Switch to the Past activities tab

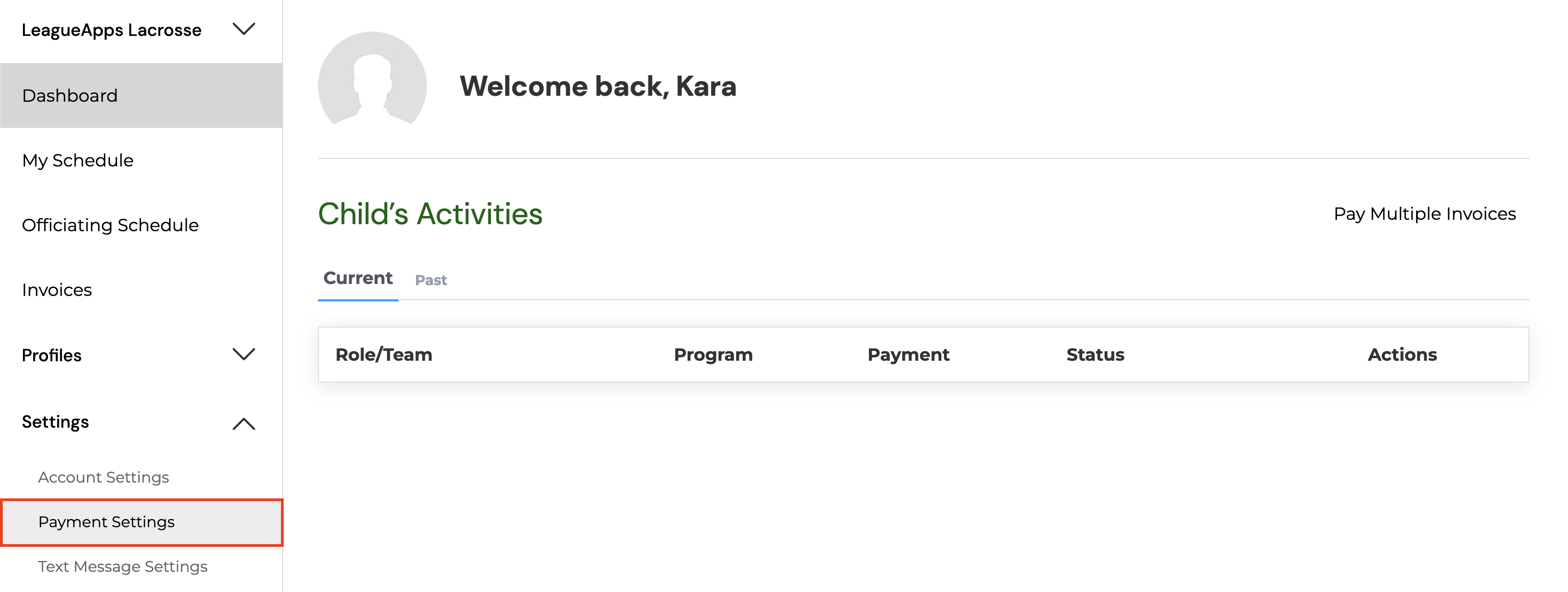pos(430,280)
